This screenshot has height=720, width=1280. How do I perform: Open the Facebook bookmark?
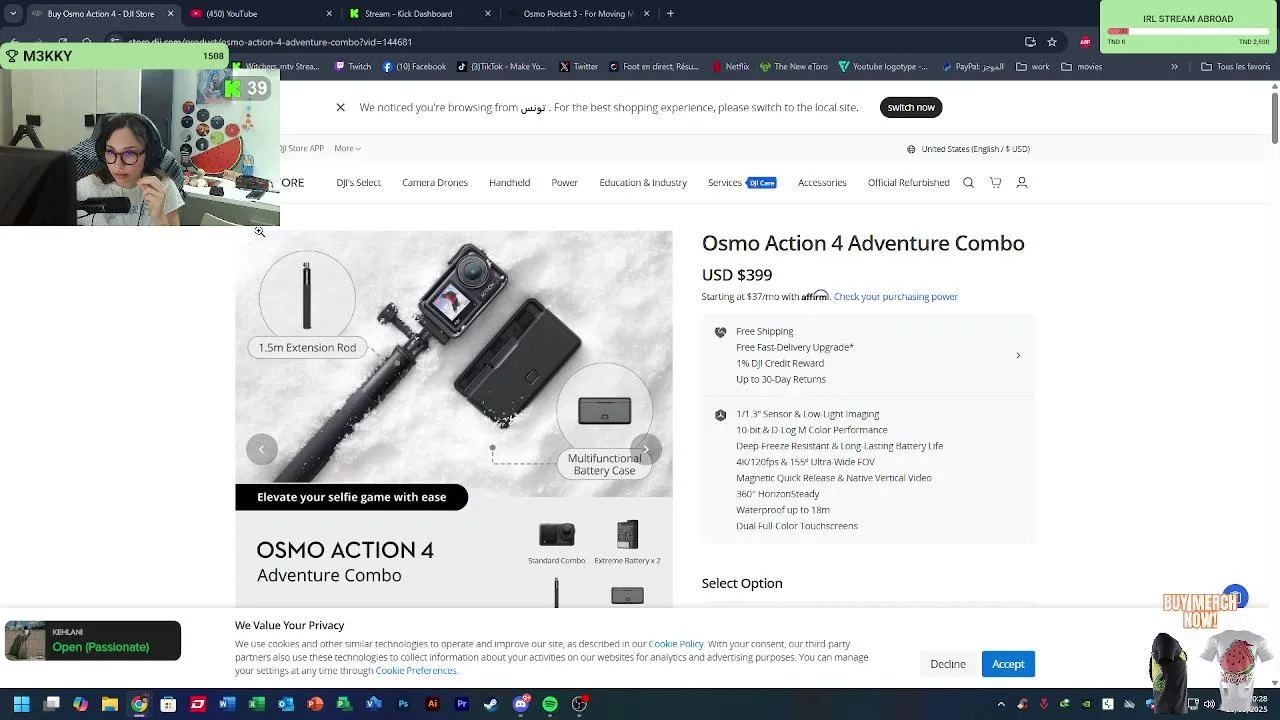coord(413,67)
